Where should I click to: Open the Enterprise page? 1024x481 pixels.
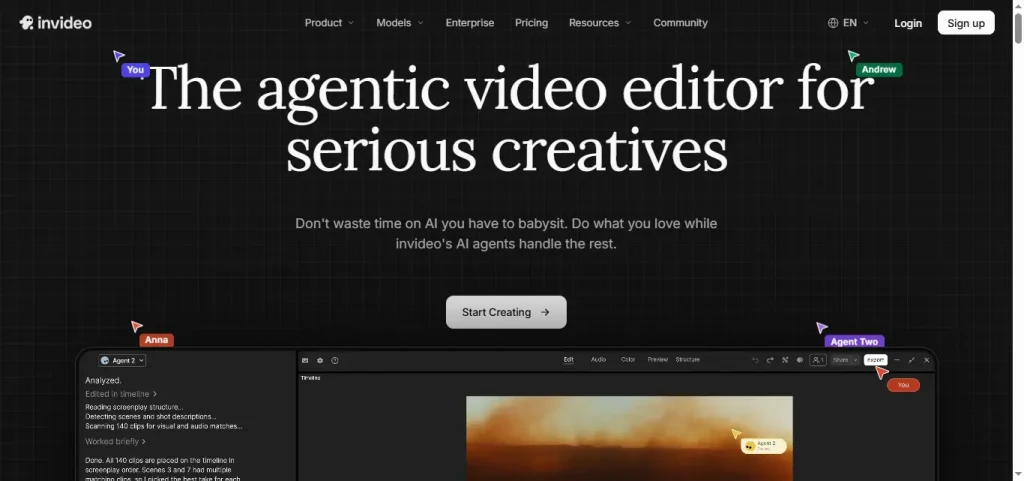470,23
